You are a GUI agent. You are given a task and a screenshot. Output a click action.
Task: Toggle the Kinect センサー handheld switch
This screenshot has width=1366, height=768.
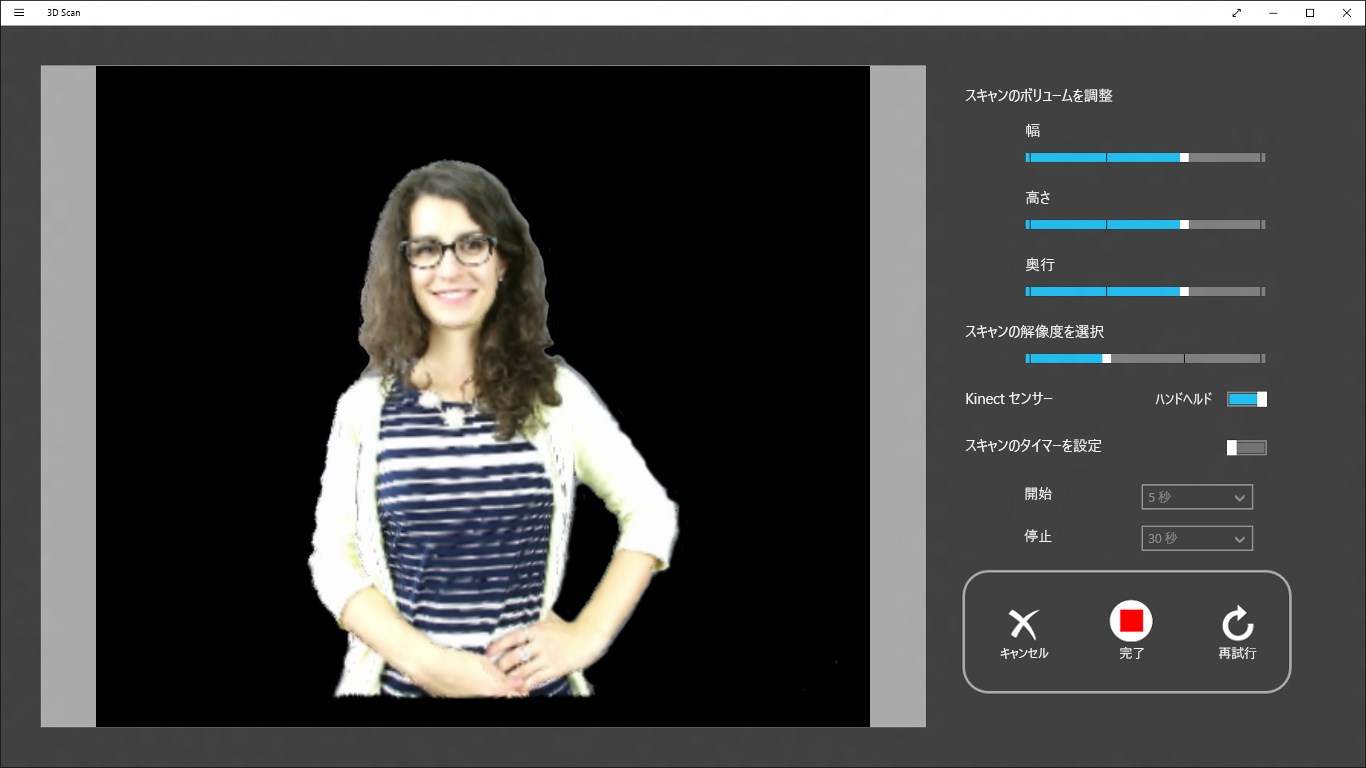[x=1247, y=398]
